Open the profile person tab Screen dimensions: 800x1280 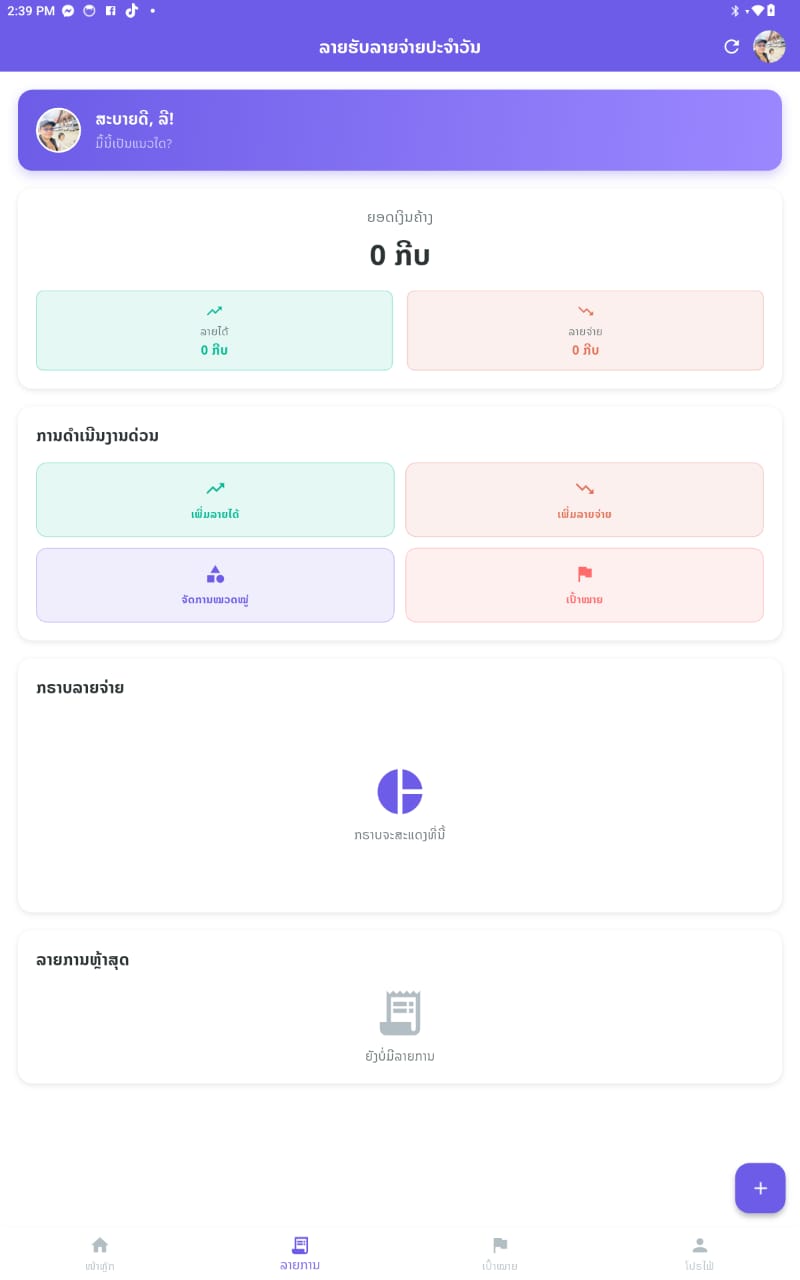click(x=700, y=1252)
